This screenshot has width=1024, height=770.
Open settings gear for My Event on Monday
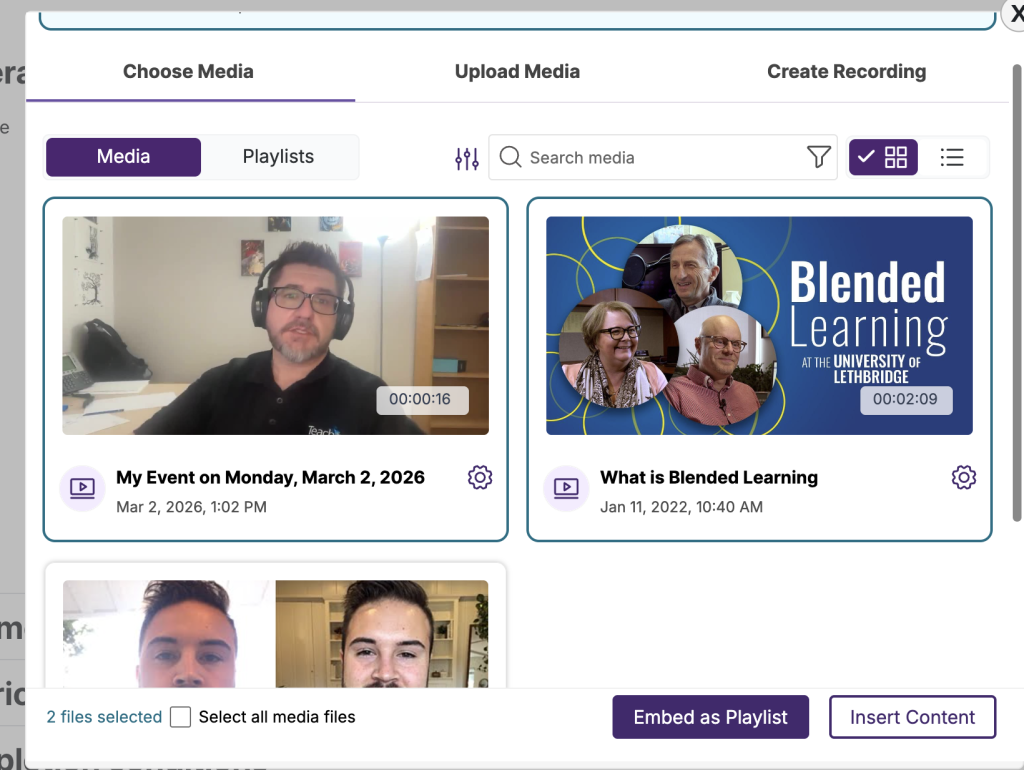tap(480, 477)
